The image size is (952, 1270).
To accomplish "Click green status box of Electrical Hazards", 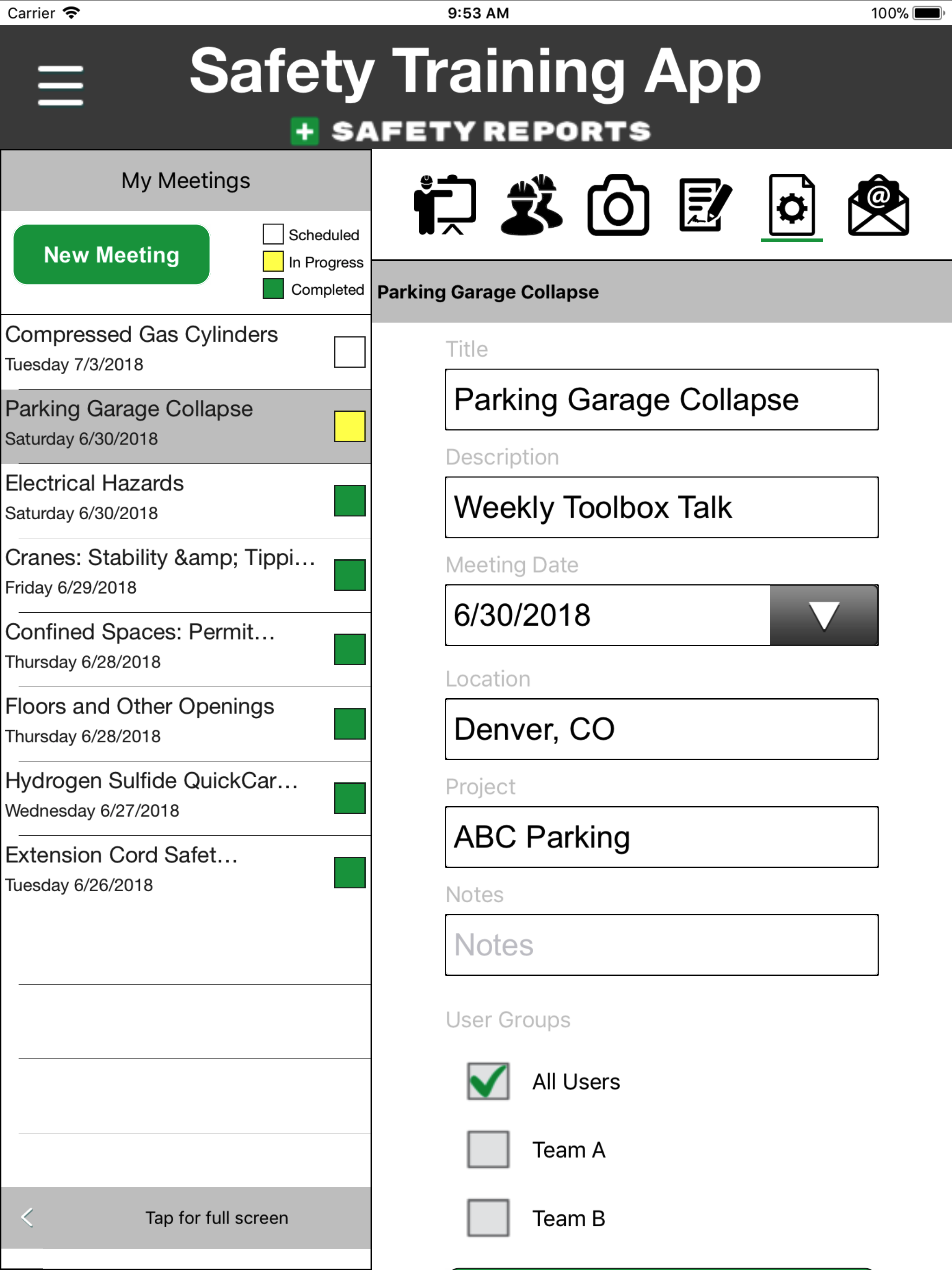I will pos(350,501).
